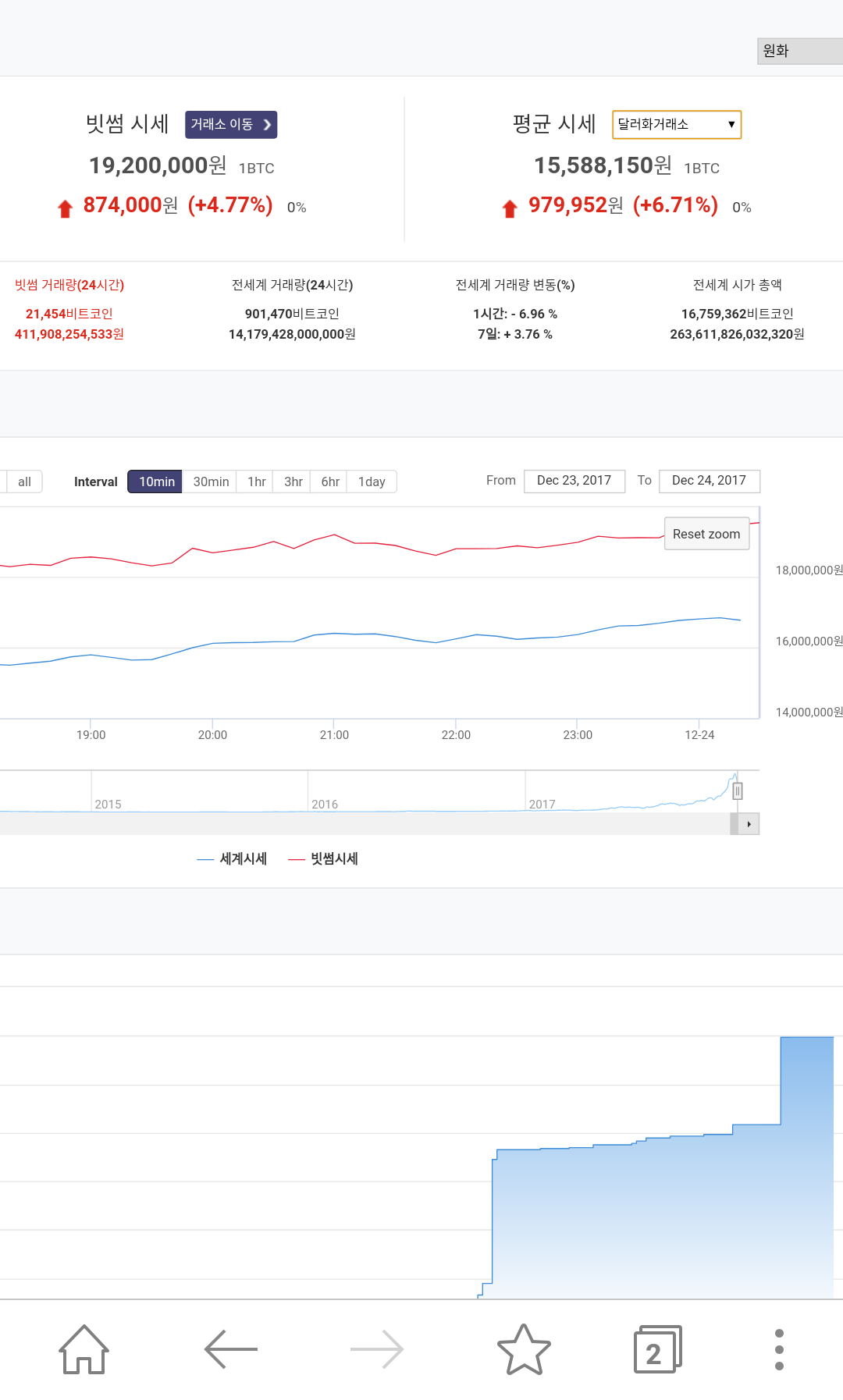Open the 원화 currency selector
Viewport: 843px width, 1400px height.
tap(799, 51)
